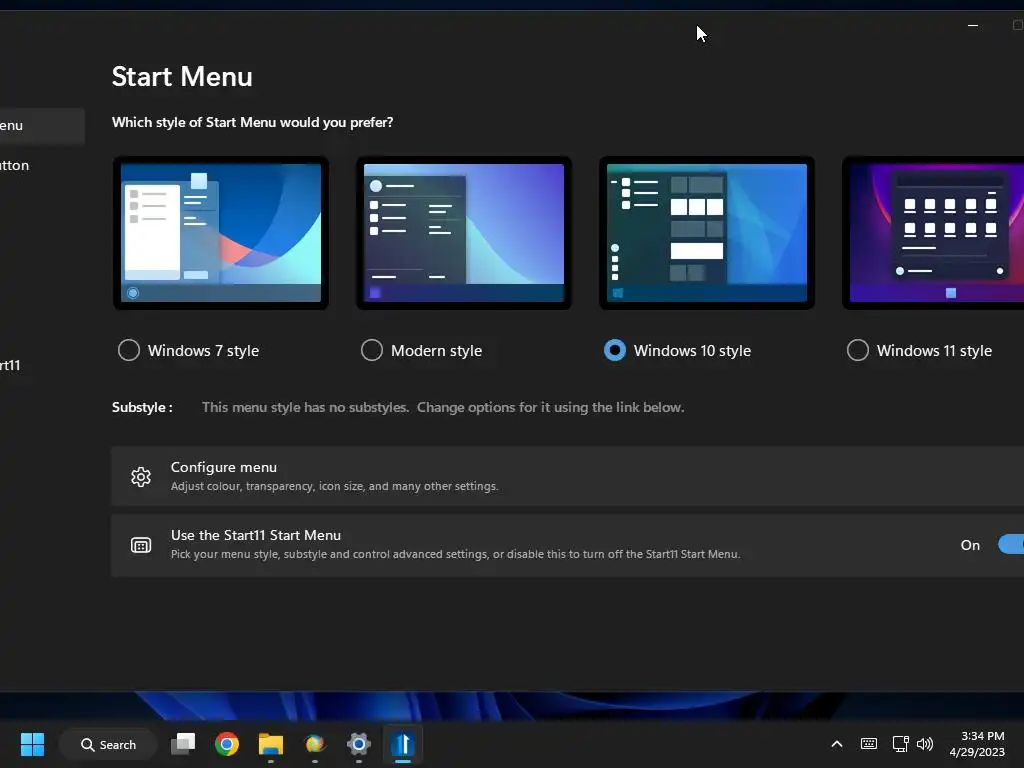Open Task View from the taskbar
This screenshot has height=768, width=1024.
(x=183, y=744)
